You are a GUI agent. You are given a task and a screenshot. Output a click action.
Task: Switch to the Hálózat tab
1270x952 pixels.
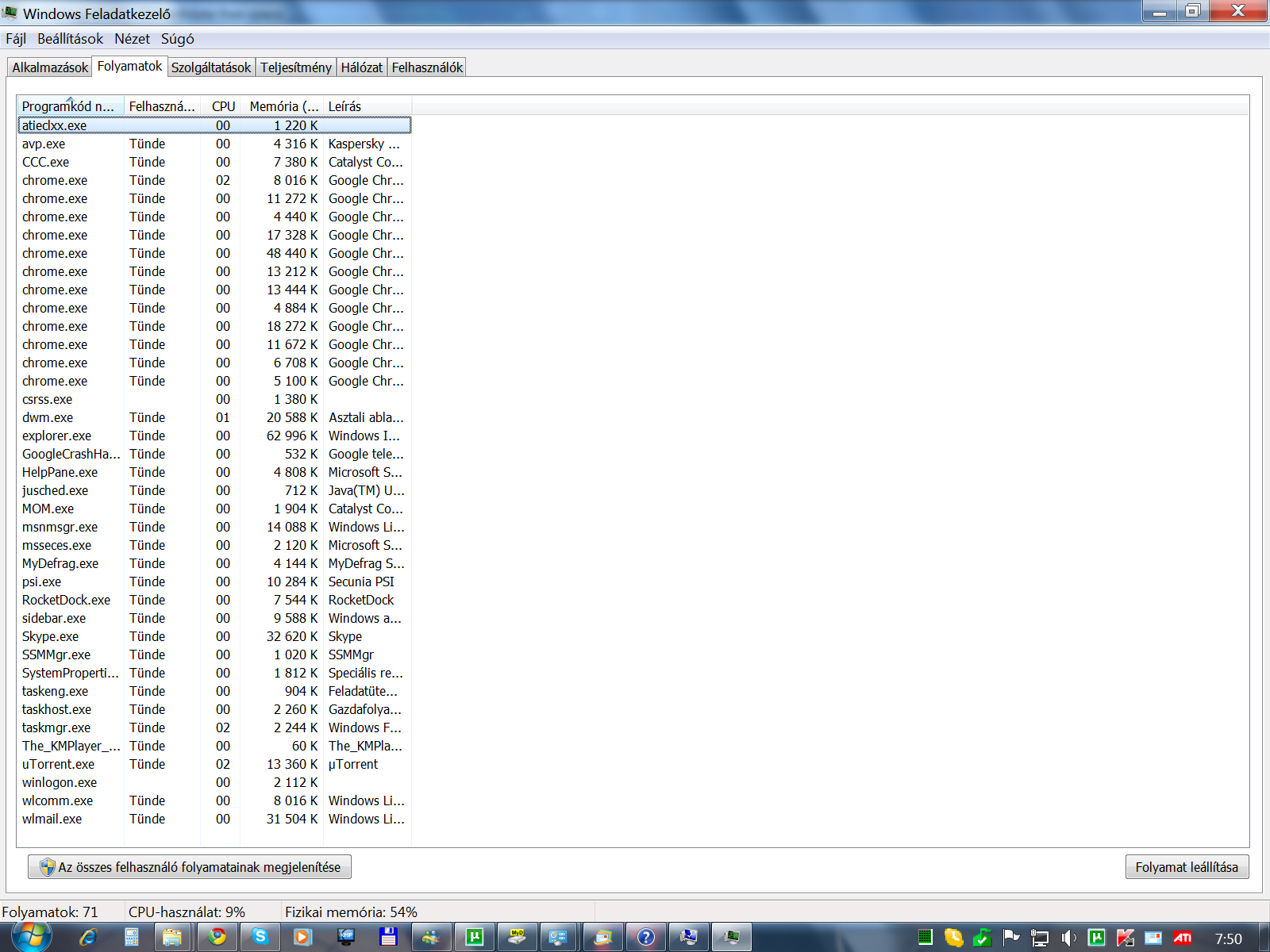362,67
